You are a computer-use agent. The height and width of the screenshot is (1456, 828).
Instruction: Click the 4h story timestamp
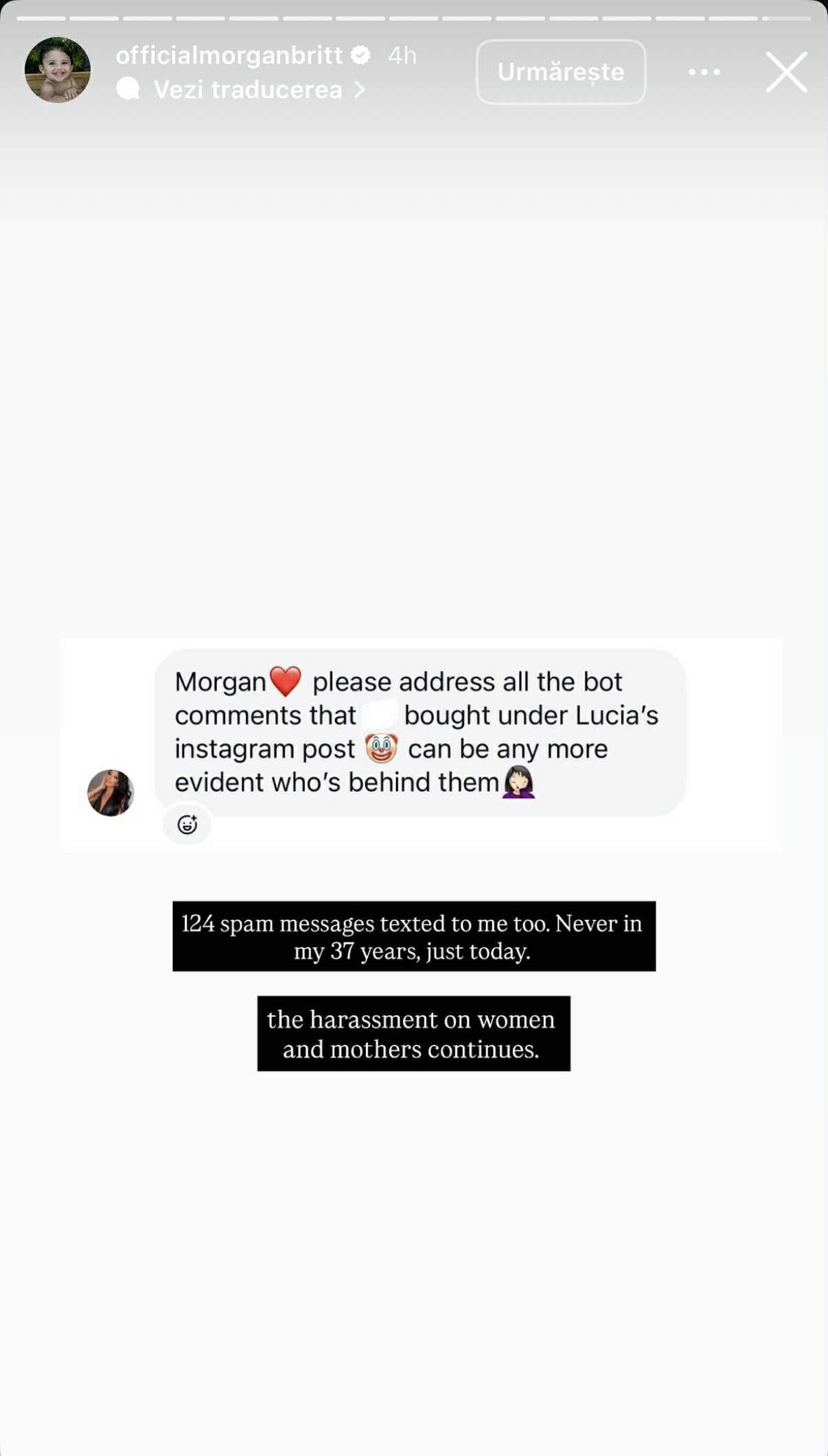402,56
